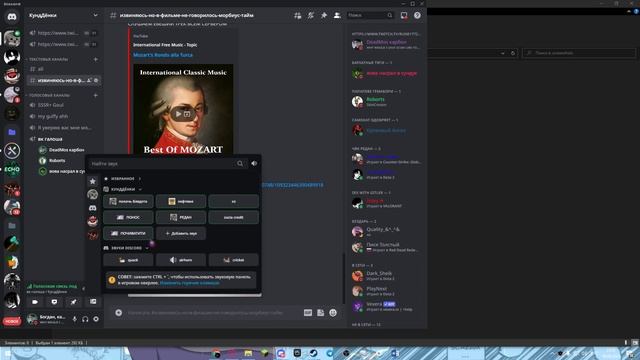Open the pickaxe server icon

[x=12, y=243]
